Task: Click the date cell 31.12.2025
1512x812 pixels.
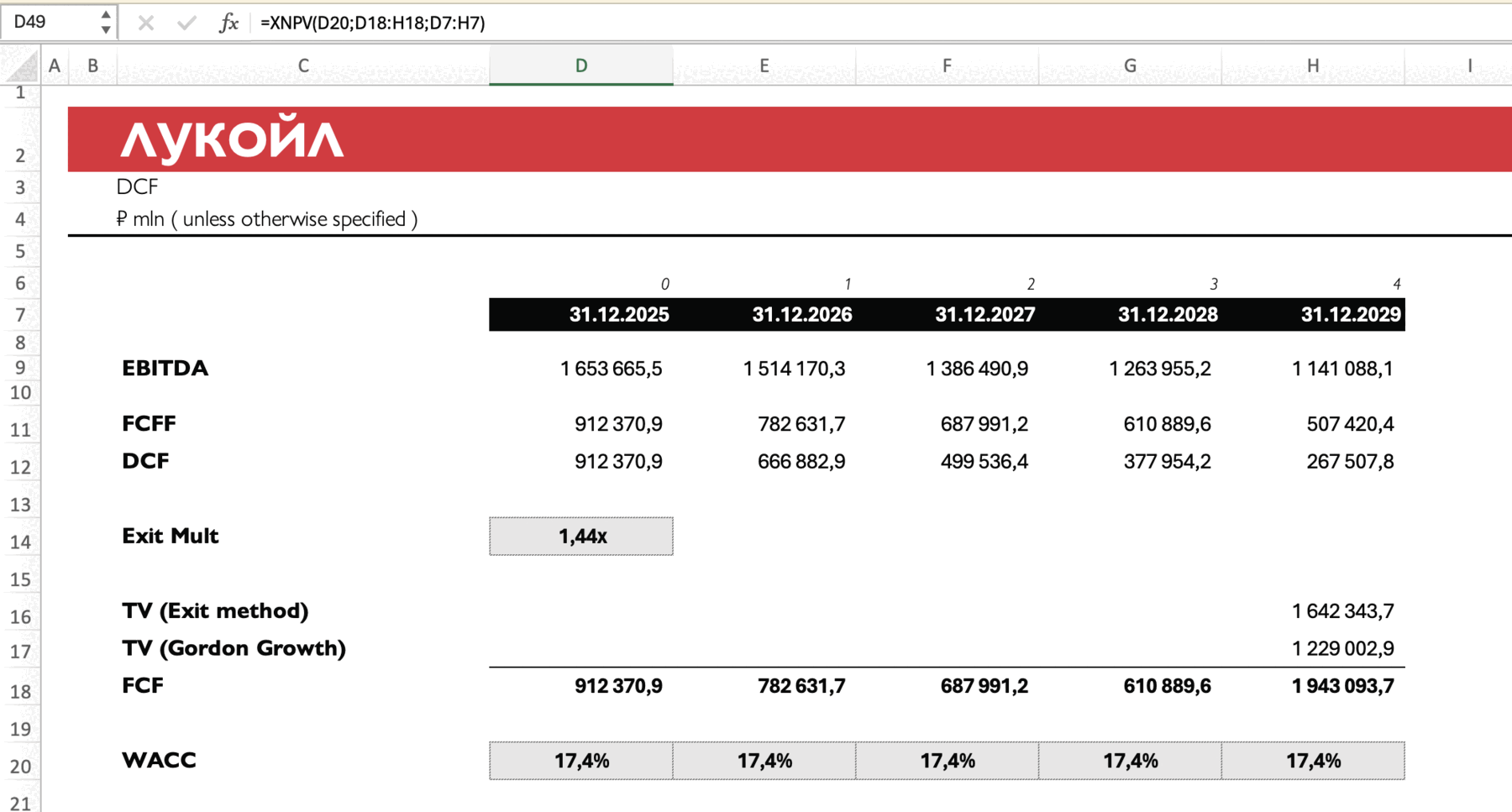Action: pos(619,315)
